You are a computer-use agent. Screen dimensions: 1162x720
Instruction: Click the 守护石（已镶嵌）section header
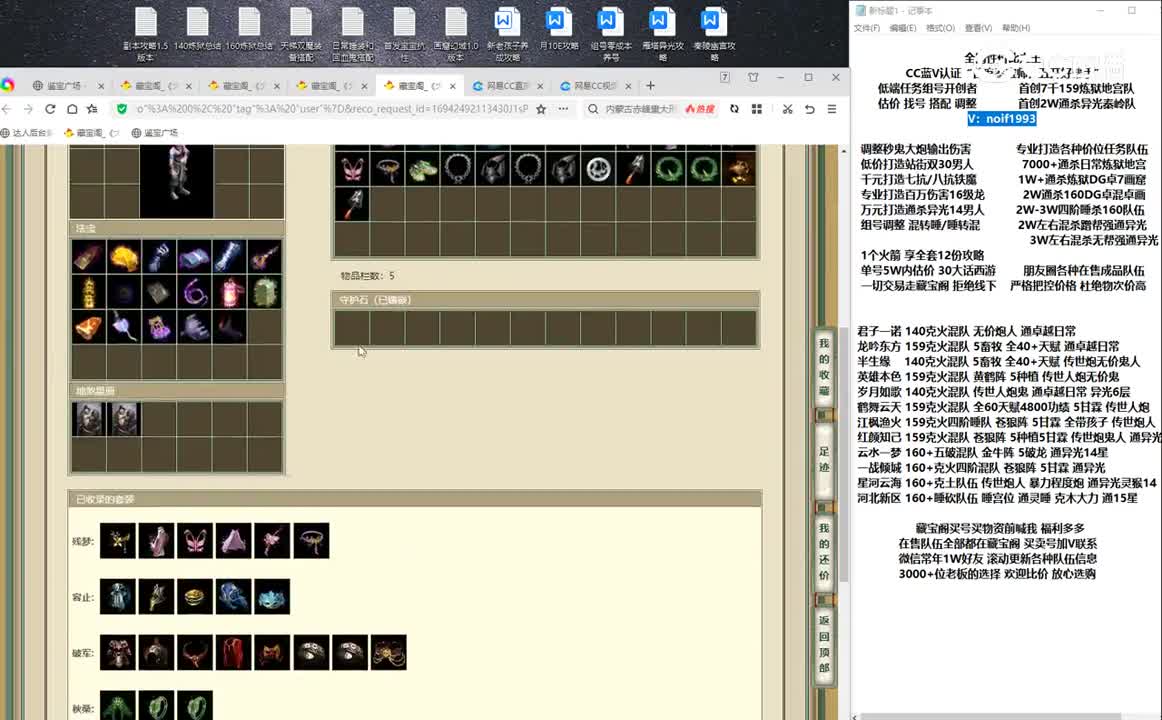click(545, 300)
